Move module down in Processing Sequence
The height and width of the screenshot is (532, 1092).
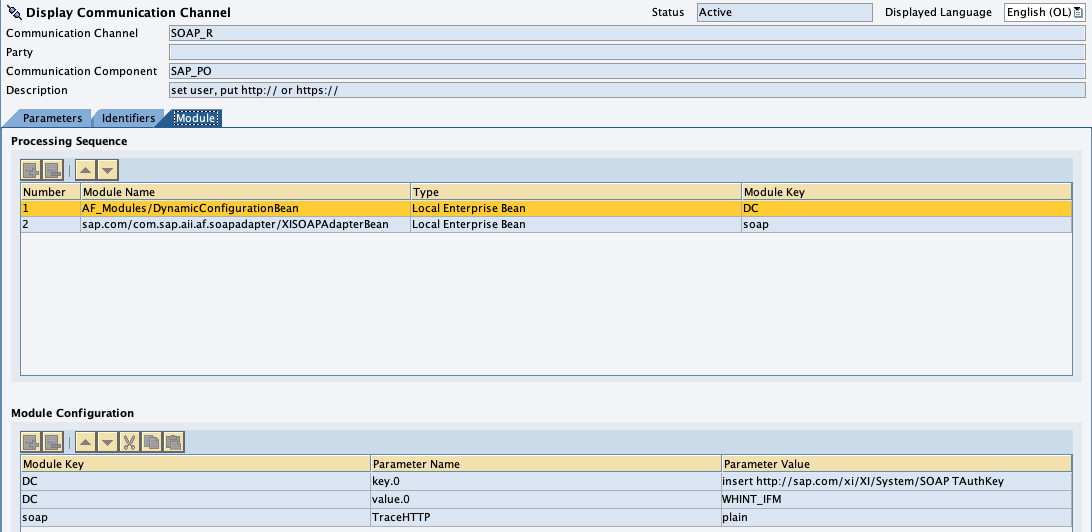point(108,170)
